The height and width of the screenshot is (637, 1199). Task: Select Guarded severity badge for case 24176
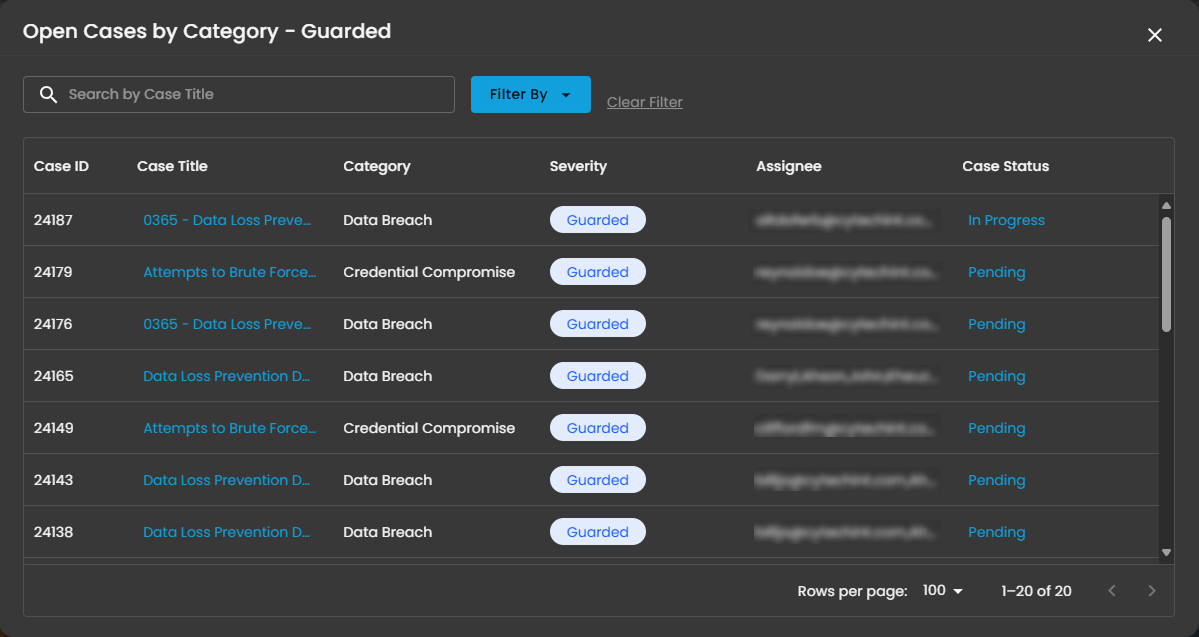(x=597, y=324)
